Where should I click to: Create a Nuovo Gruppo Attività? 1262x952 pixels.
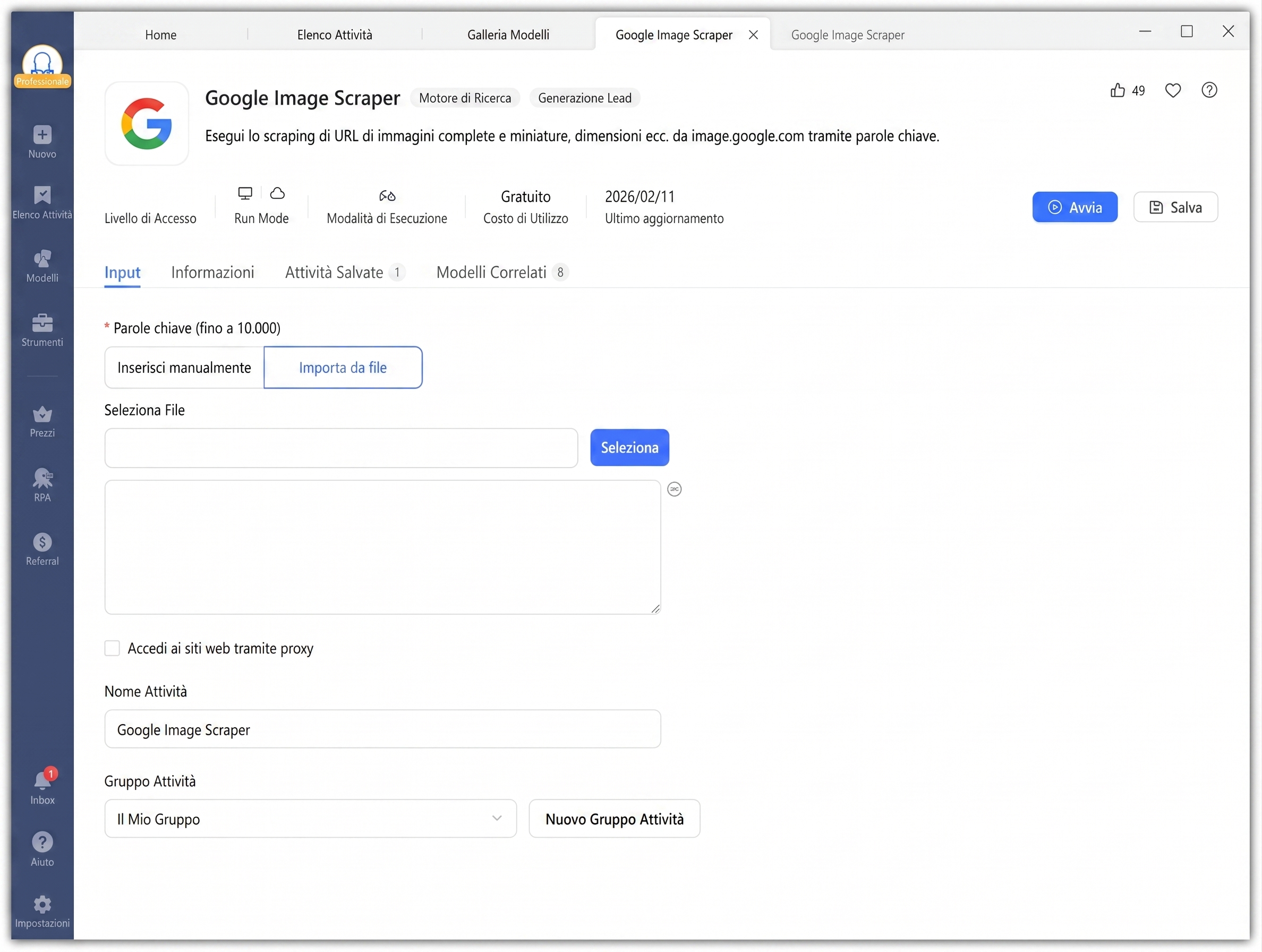point(615,819)
